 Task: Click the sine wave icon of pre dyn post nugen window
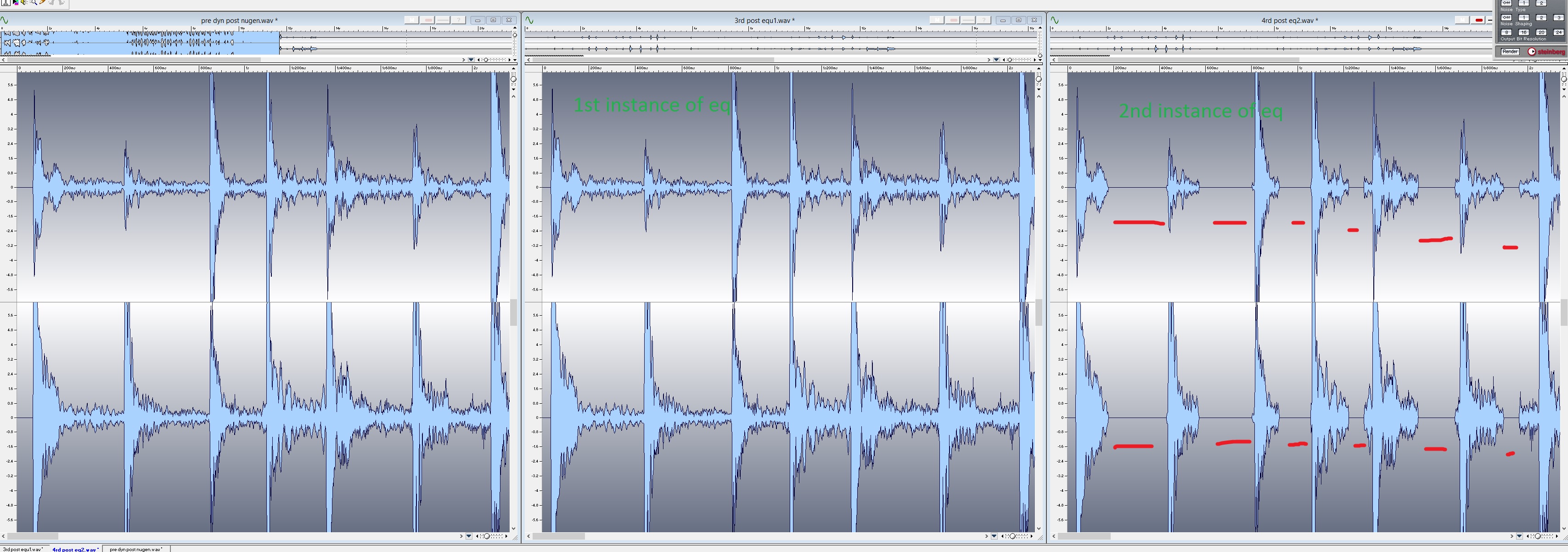tap(4, 20)
